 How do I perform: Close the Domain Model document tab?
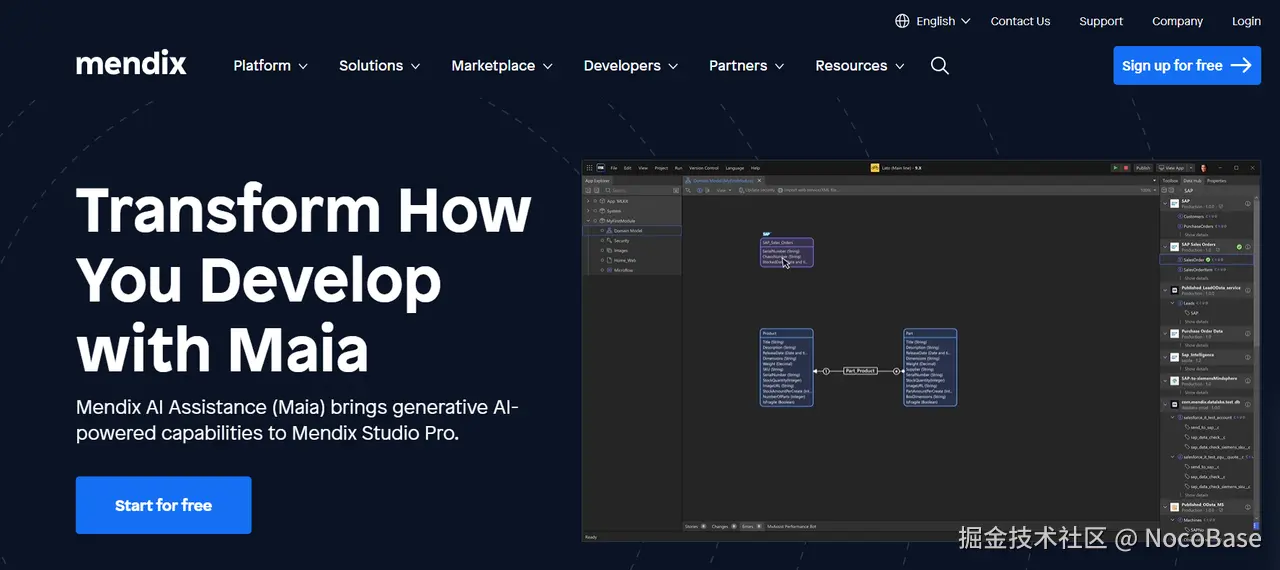tap(759, 181)
